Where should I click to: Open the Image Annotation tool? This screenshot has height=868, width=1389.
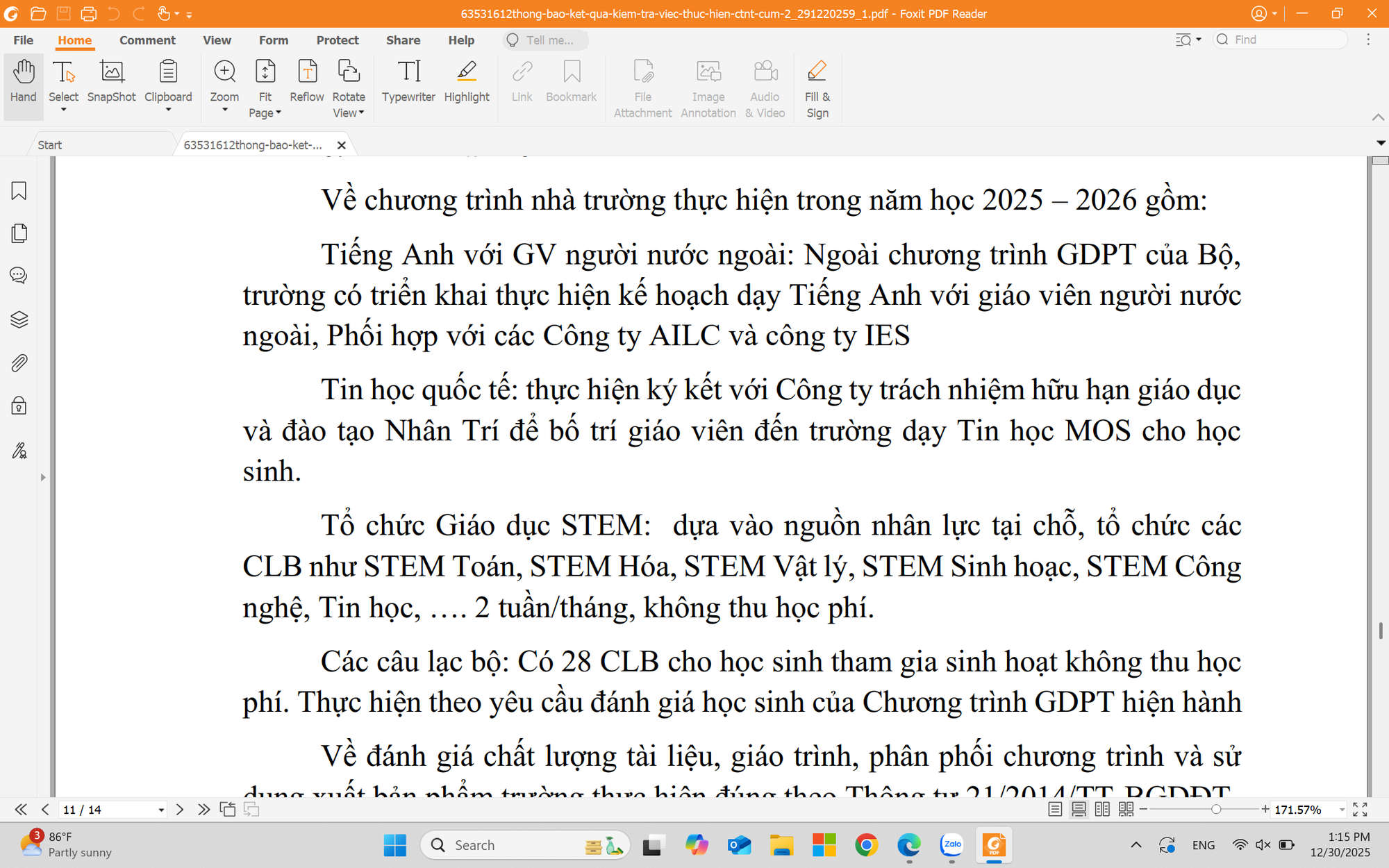[708, 83]
